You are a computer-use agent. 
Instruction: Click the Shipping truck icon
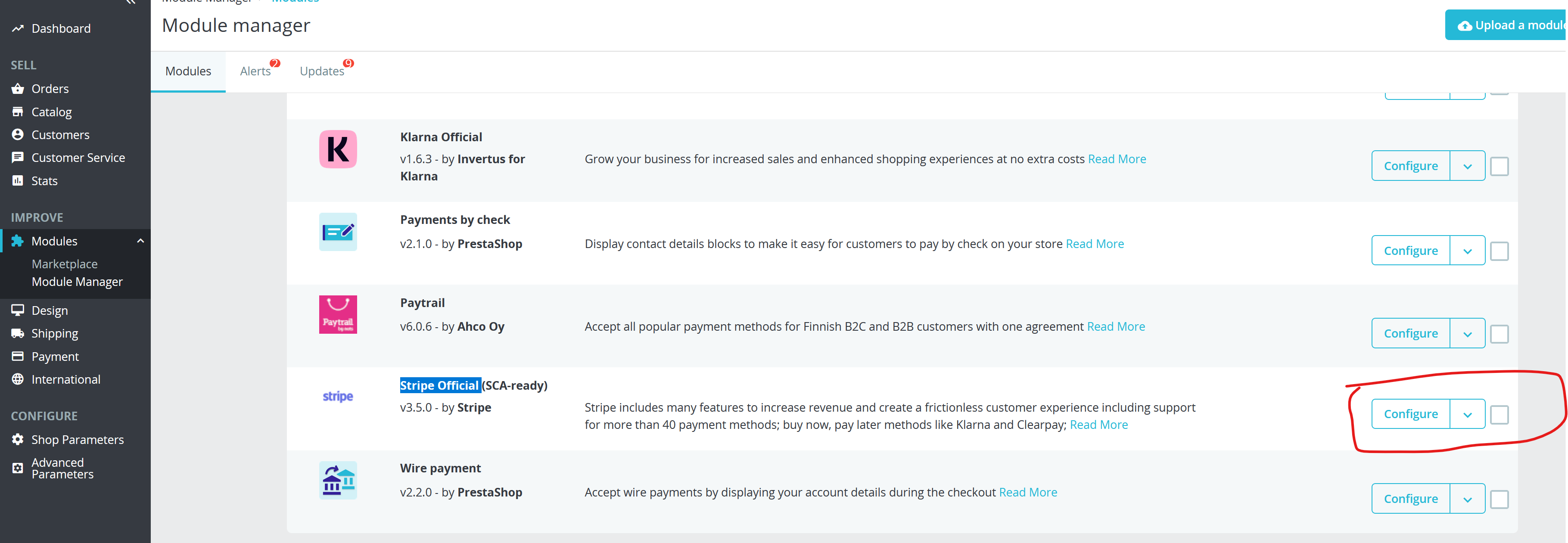coord(18,334)
